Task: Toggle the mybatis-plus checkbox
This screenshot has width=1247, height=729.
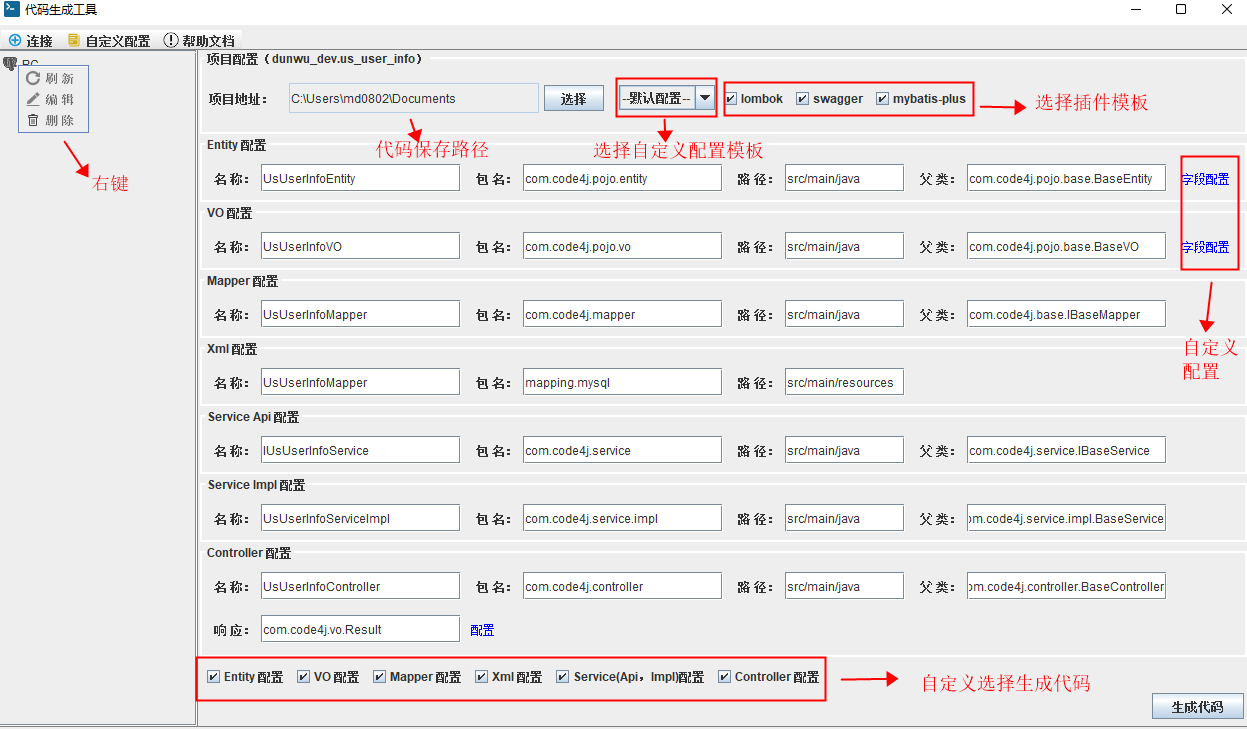Action: [882, 99]
